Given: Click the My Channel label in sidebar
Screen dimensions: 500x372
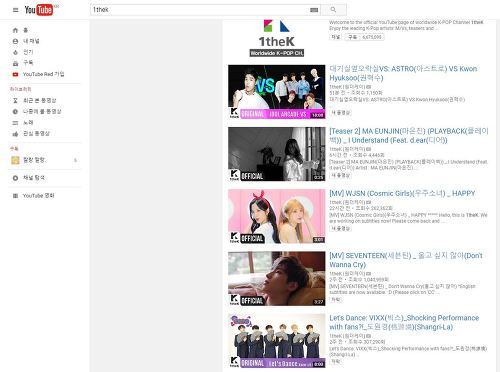Looking at the screenshot, I should [x=31, y=41].
